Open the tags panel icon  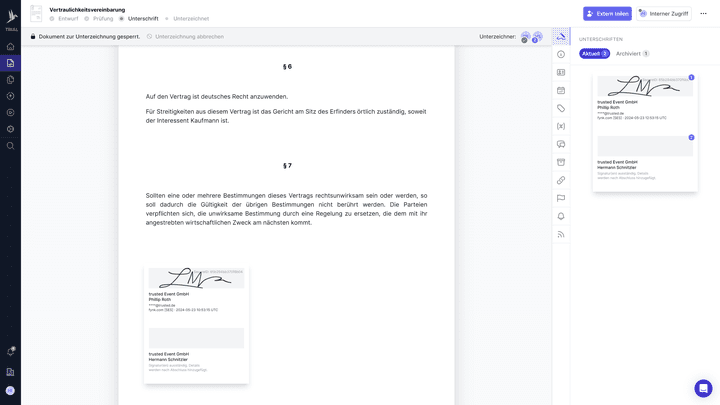pyautogui.click(x=561, y=108)
